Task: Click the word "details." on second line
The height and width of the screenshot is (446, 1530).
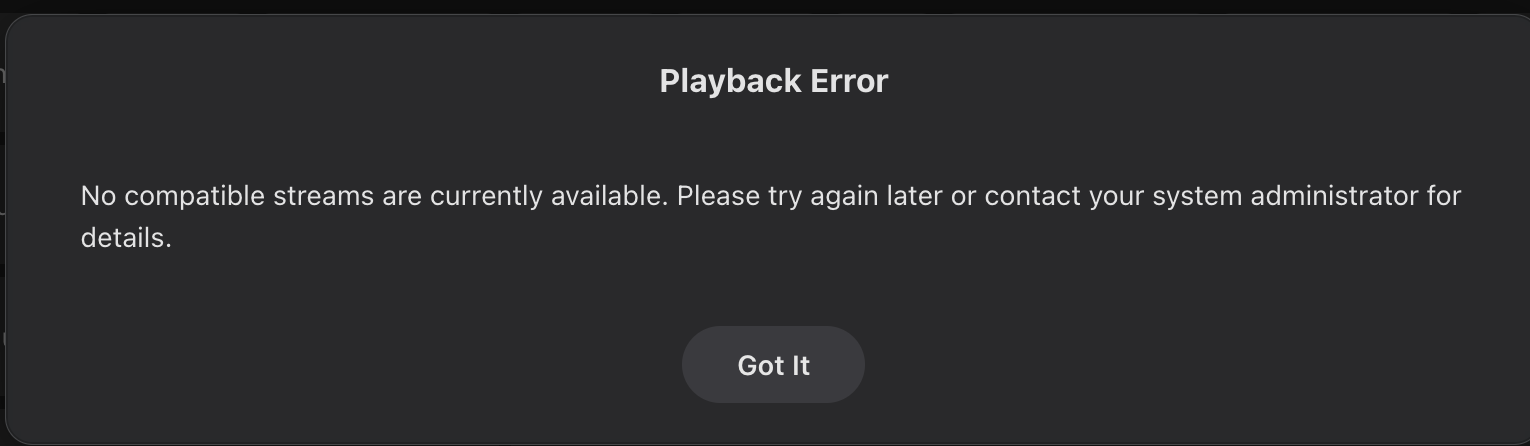Action: 126,238
